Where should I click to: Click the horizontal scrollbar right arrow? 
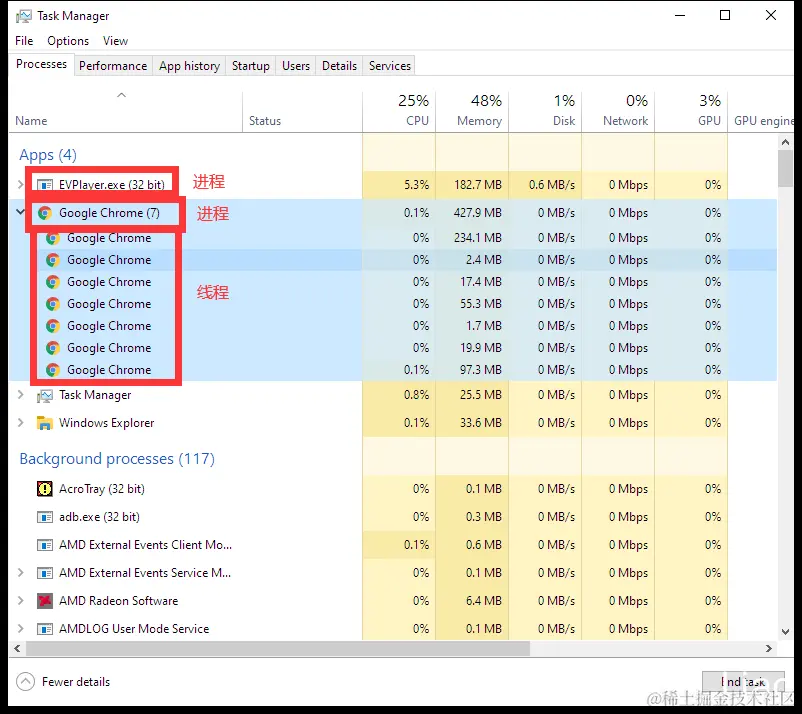768,649
